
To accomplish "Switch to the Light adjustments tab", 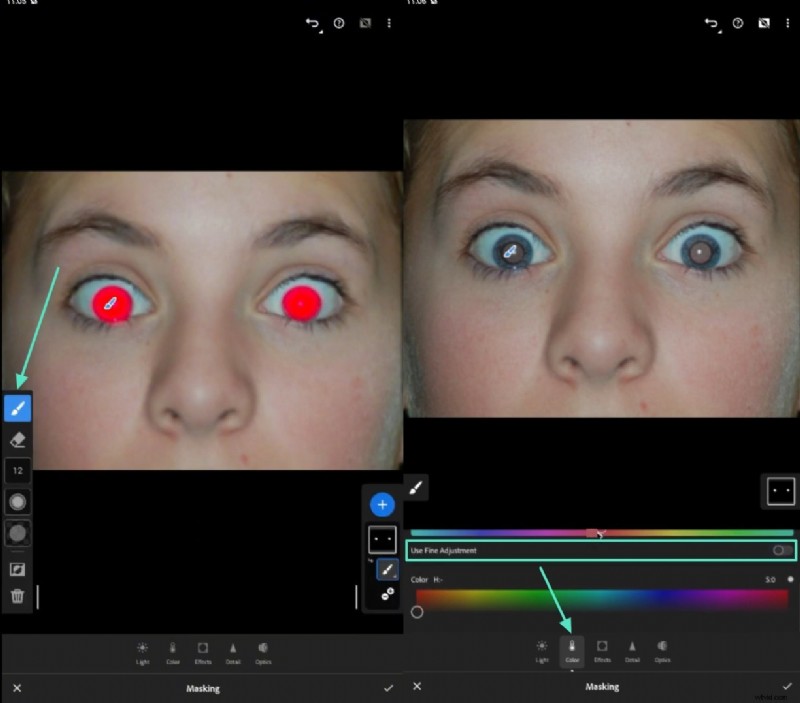I will [143, 653].
